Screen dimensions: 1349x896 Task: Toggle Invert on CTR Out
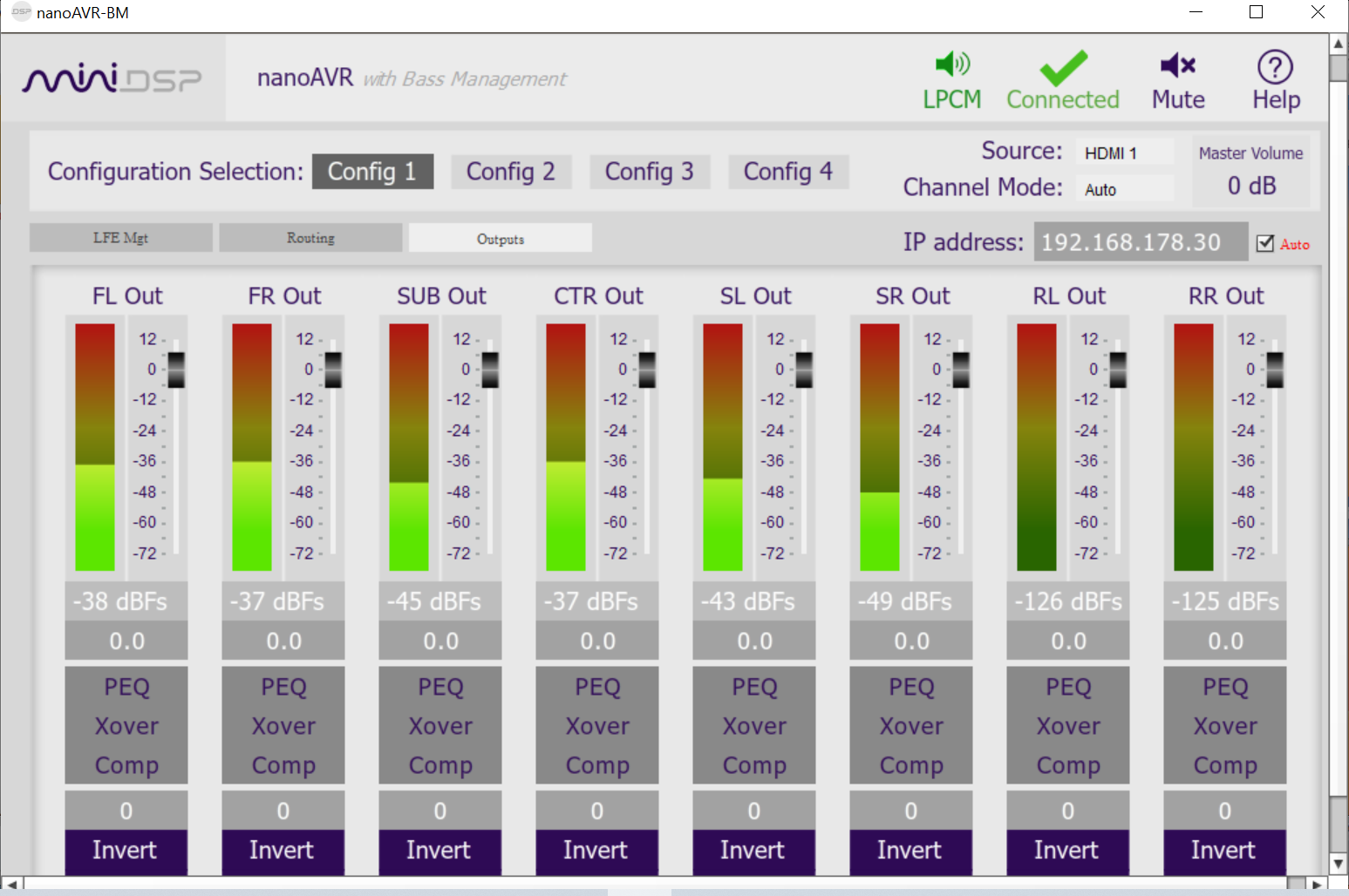click(596, 851)
